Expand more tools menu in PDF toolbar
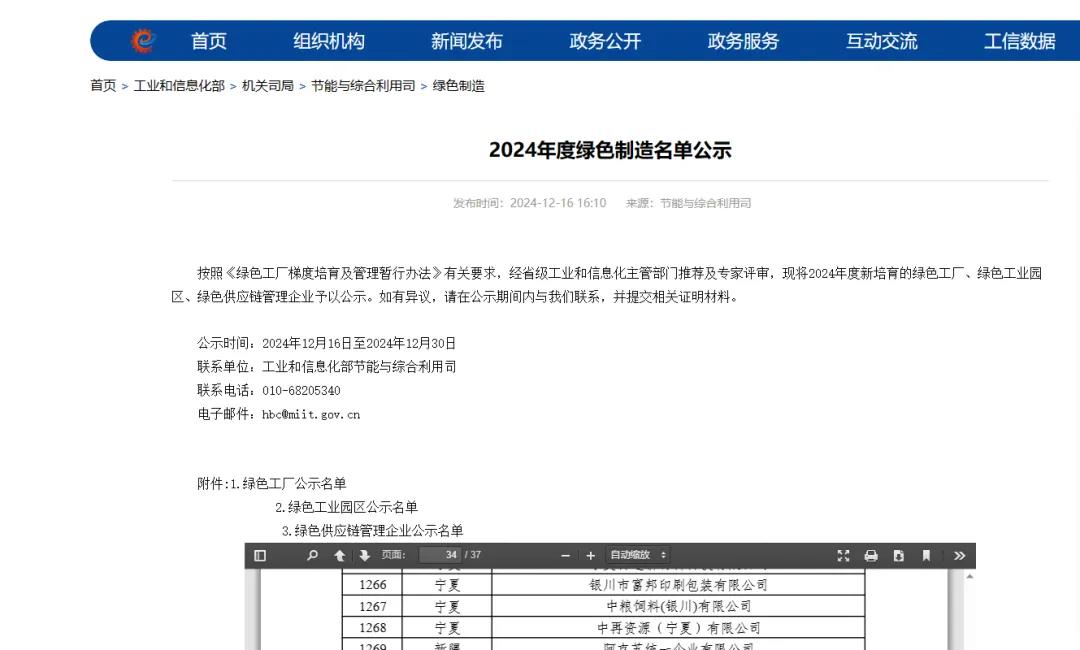This screenshot has width=1080, height=650. pyautogui.click(x=958, y=556)
